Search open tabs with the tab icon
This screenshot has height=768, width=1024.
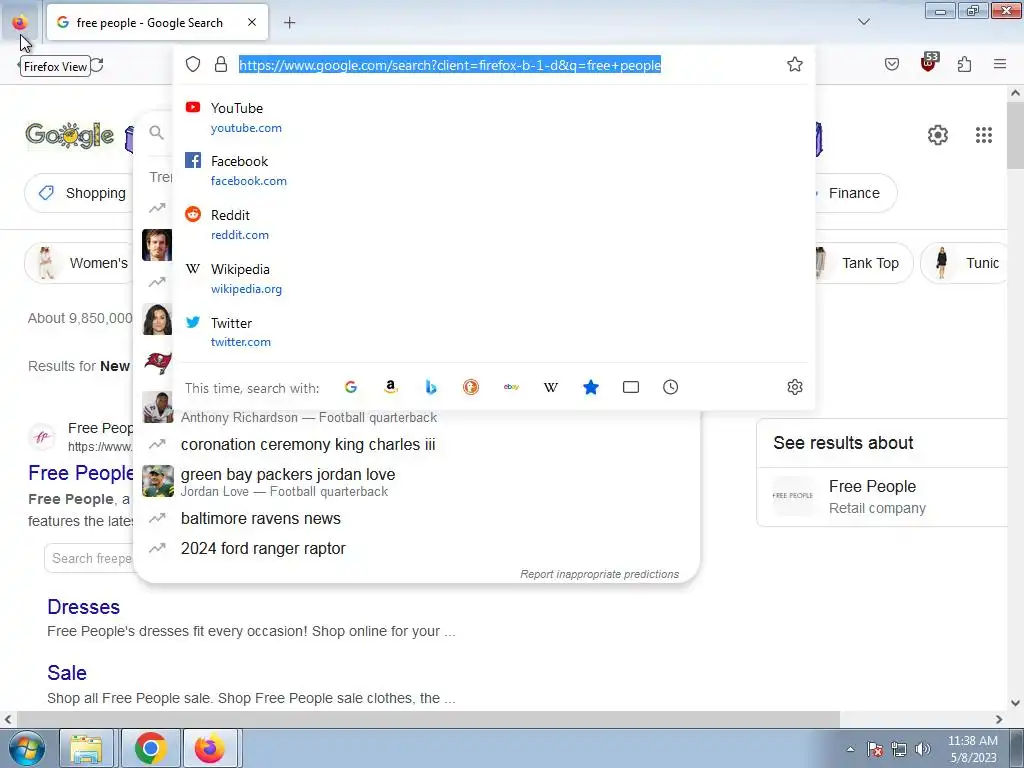pos(631,387)
